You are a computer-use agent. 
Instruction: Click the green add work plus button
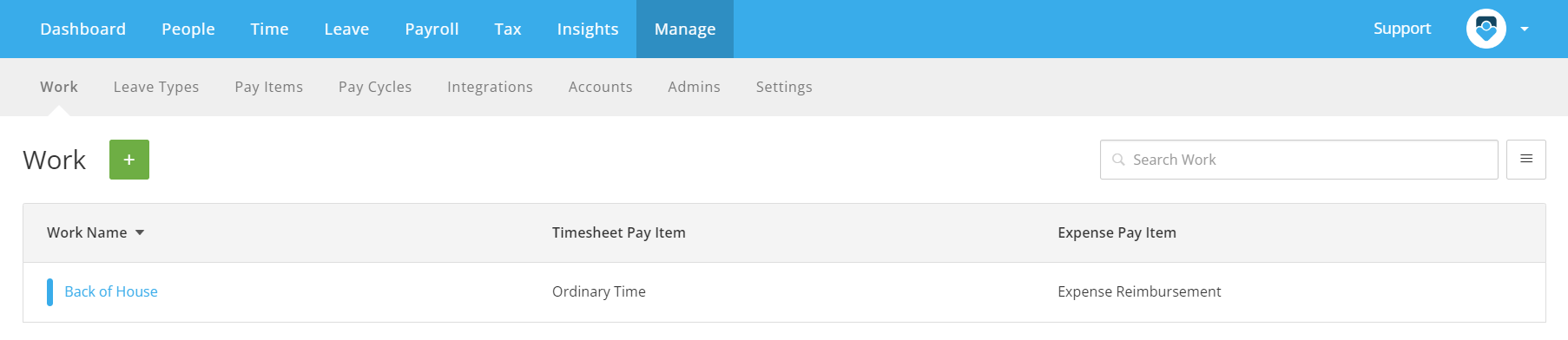[x=129, y=160]
